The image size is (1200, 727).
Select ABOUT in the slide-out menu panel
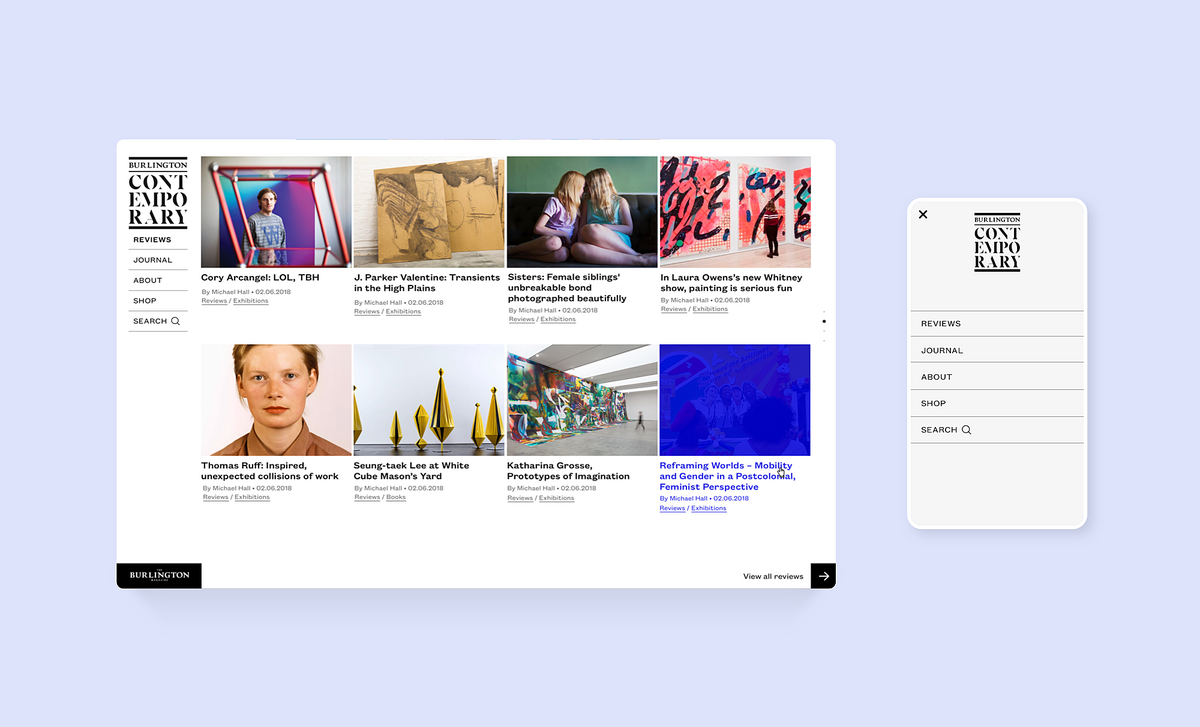[936, 376]
